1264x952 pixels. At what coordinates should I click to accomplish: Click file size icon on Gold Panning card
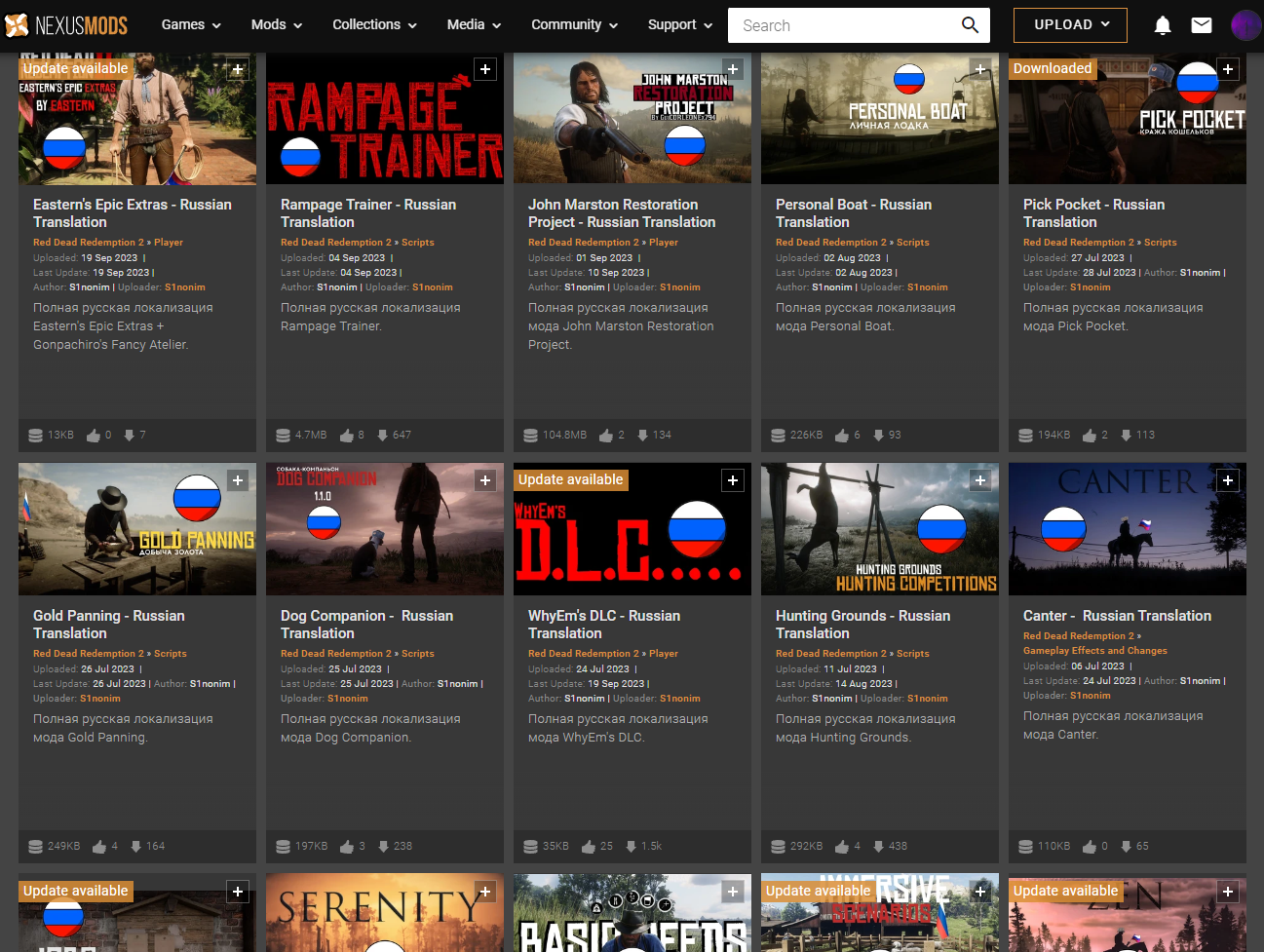coord(35,847)
